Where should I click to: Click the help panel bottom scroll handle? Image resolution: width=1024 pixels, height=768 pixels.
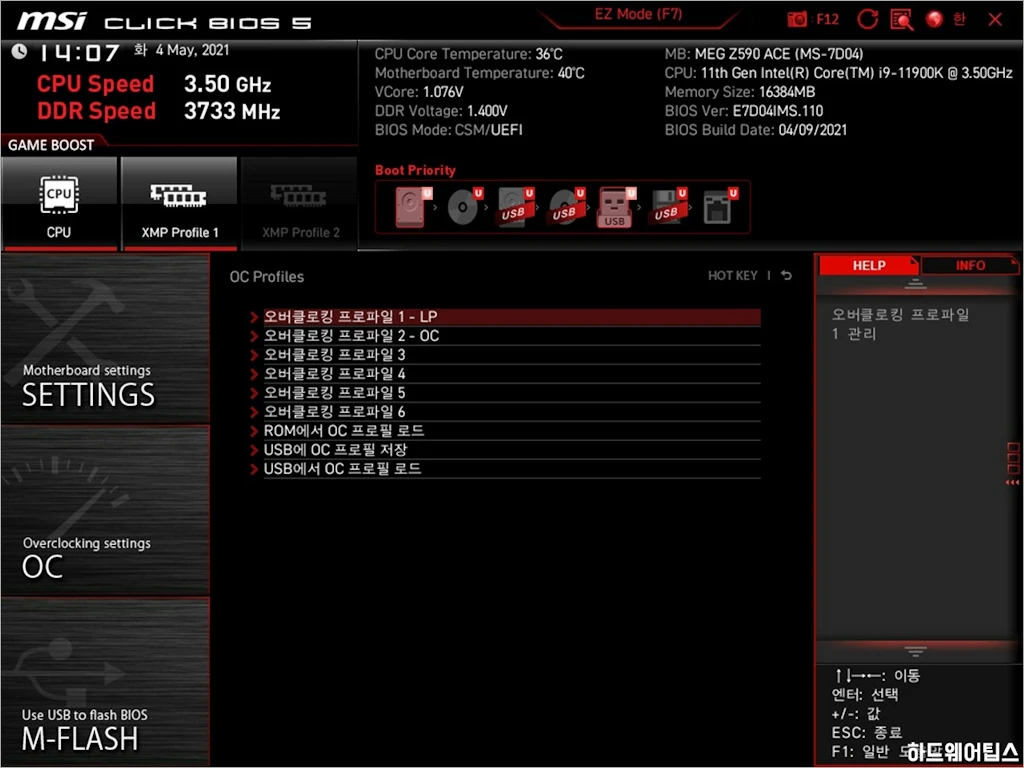click(915, 651)
